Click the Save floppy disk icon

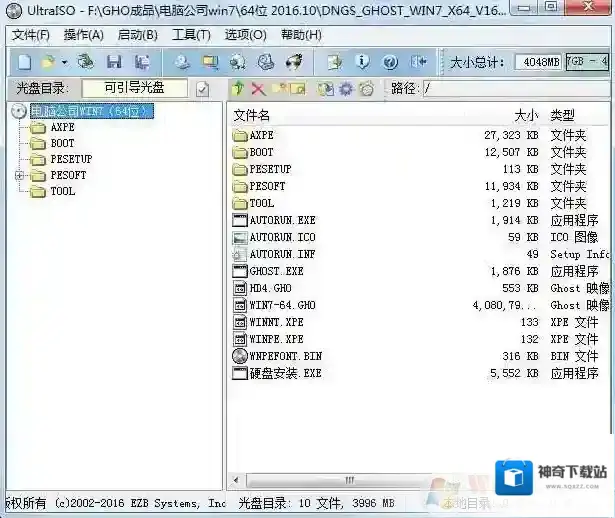click(113, 62)
